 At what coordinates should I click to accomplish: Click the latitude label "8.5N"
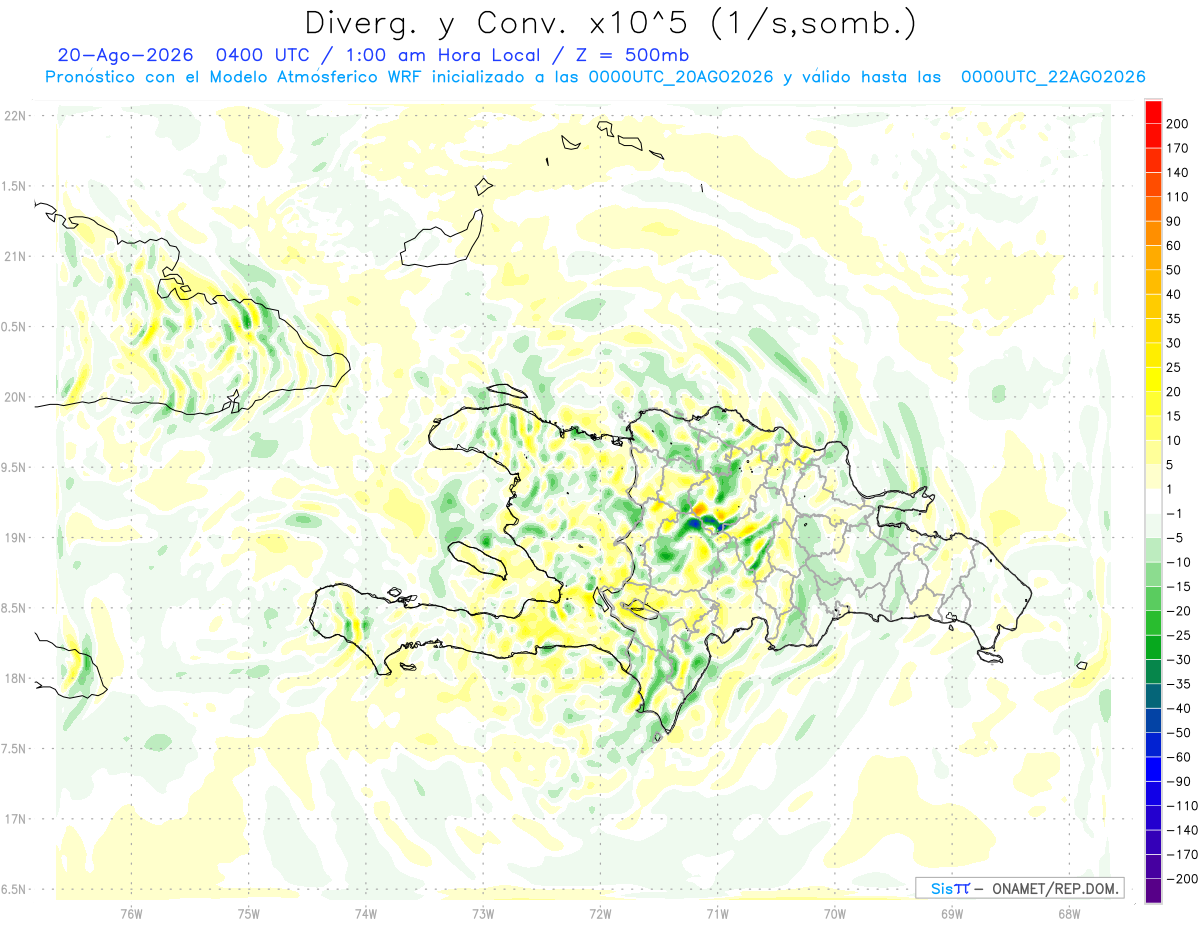(13, 609)
